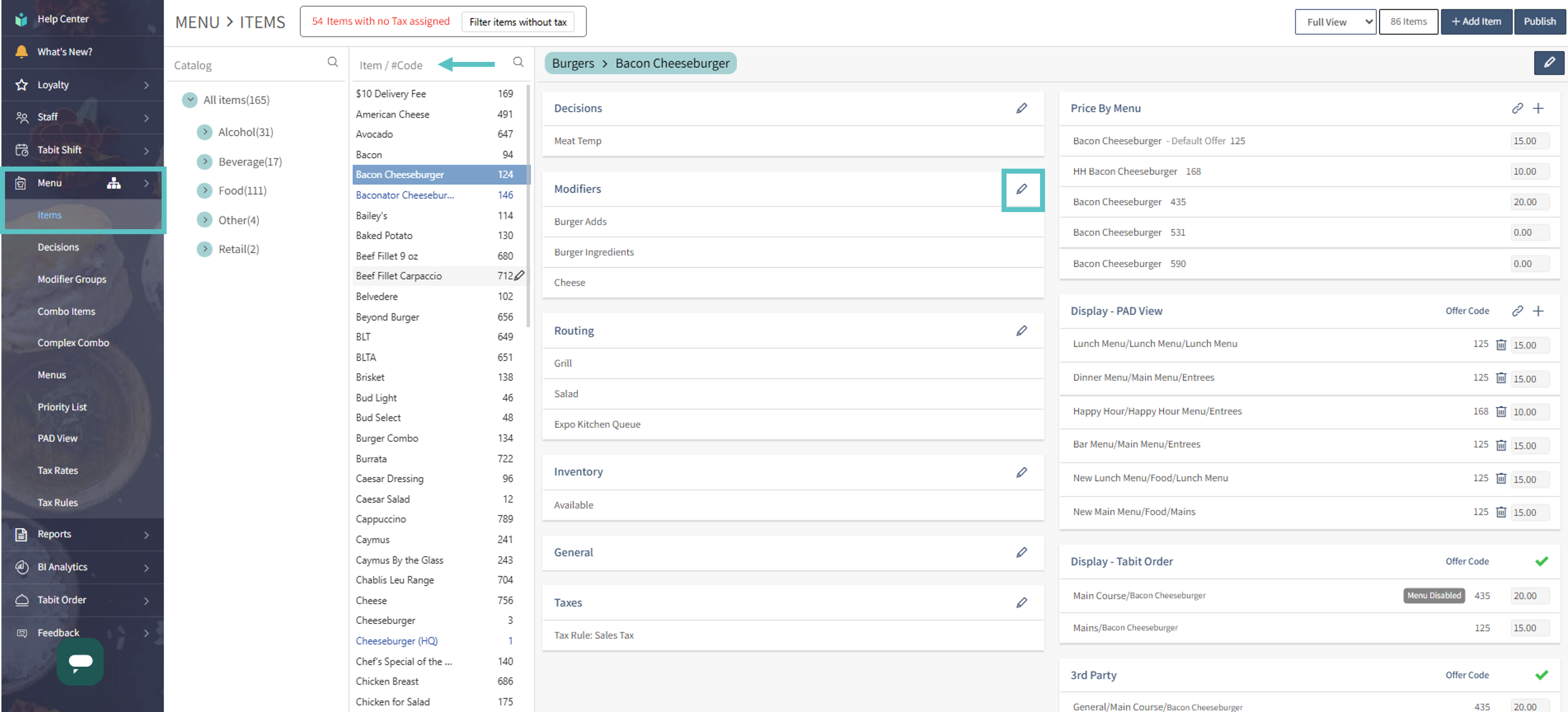The image size is (1568, 712).
Task: Open the chat bubble widget
Action: point(80,661)
